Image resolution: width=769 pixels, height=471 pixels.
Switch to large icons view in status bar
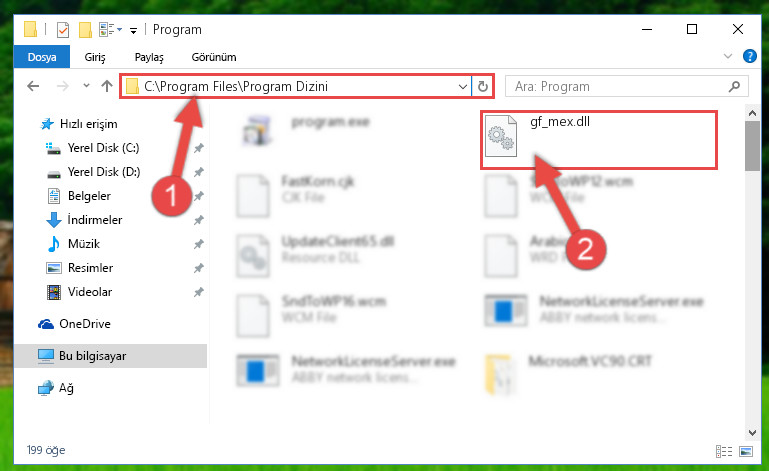(746, 451)
